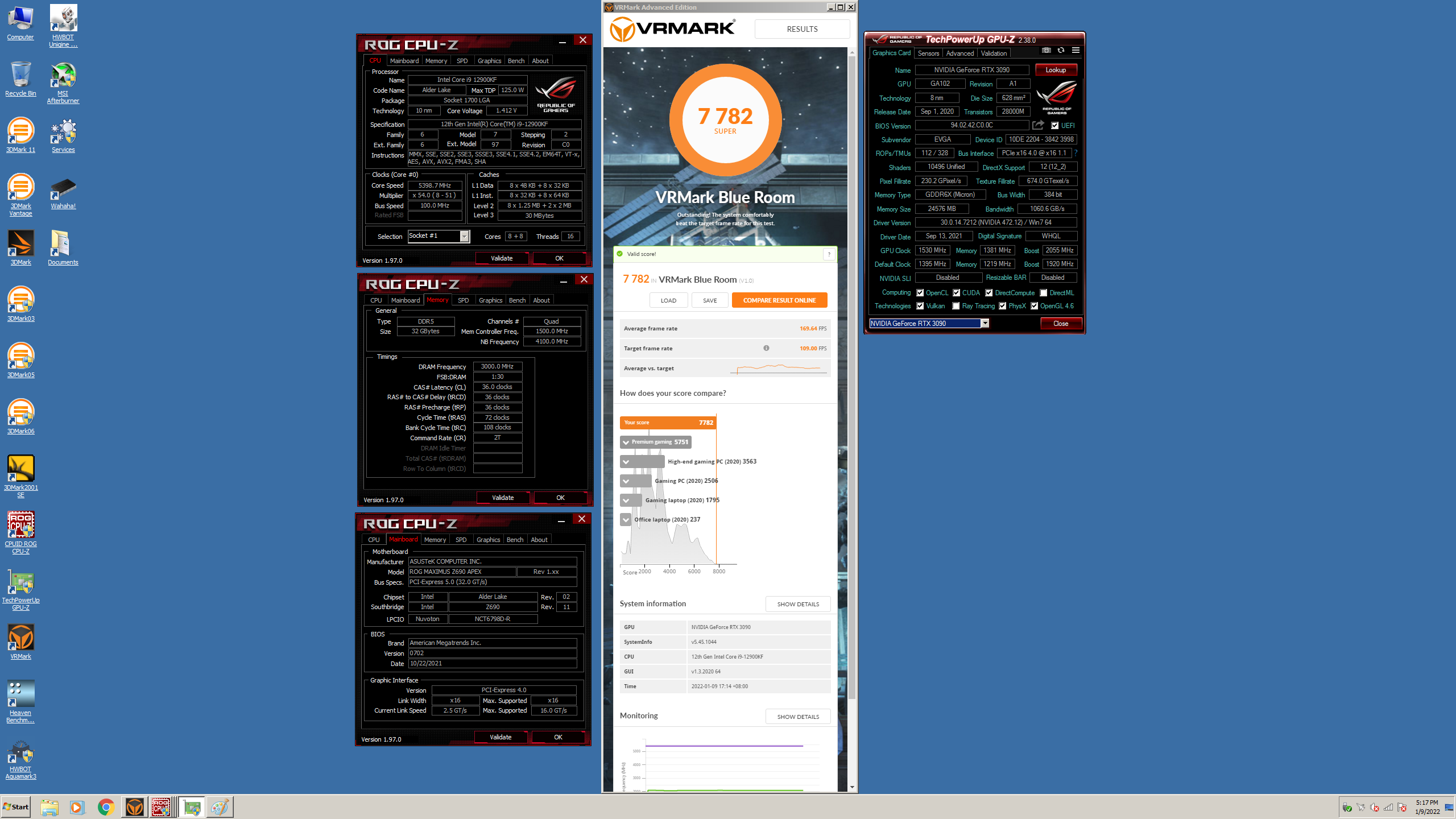
Task: Open the Documents folder icon
Action: click(x=63, y=248)
